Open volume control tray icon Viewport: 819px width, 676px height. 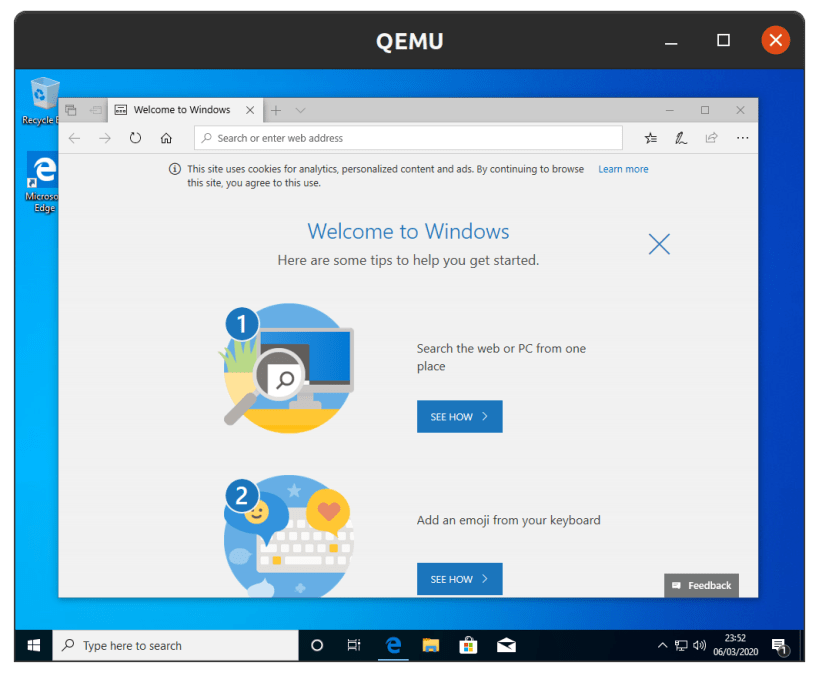coord(699,646)
